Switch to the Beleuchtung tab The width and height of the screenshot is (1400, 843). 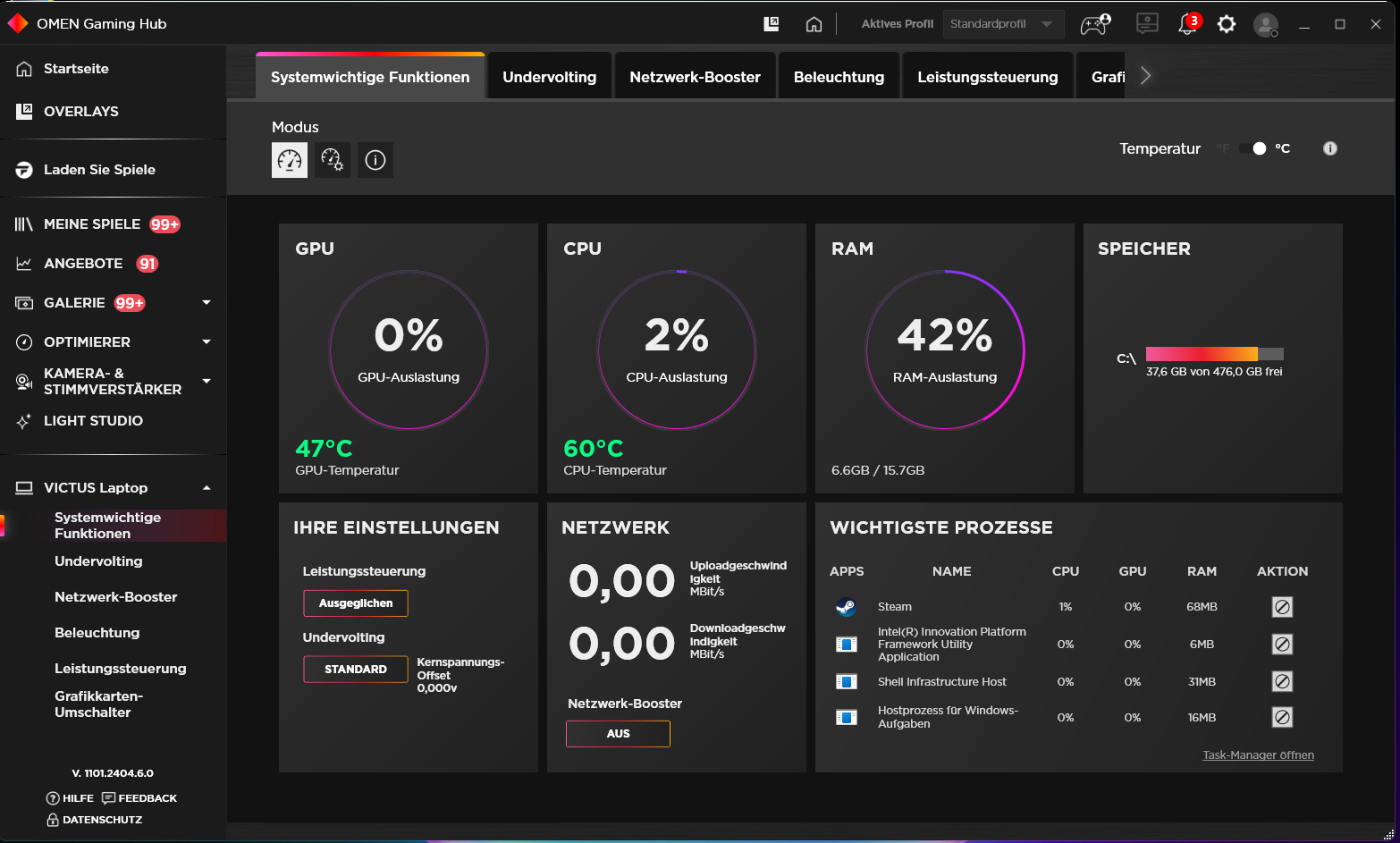coord(839,77)
